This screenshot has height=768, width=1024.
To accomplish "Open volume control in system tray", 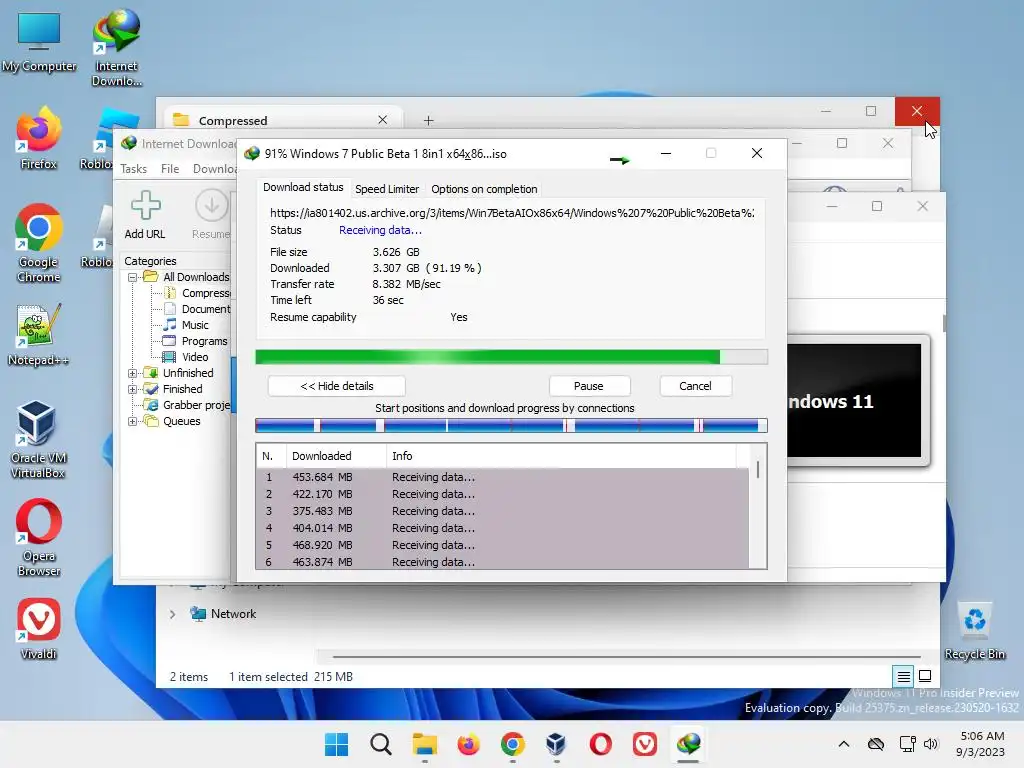I will (x=931, y=744).
